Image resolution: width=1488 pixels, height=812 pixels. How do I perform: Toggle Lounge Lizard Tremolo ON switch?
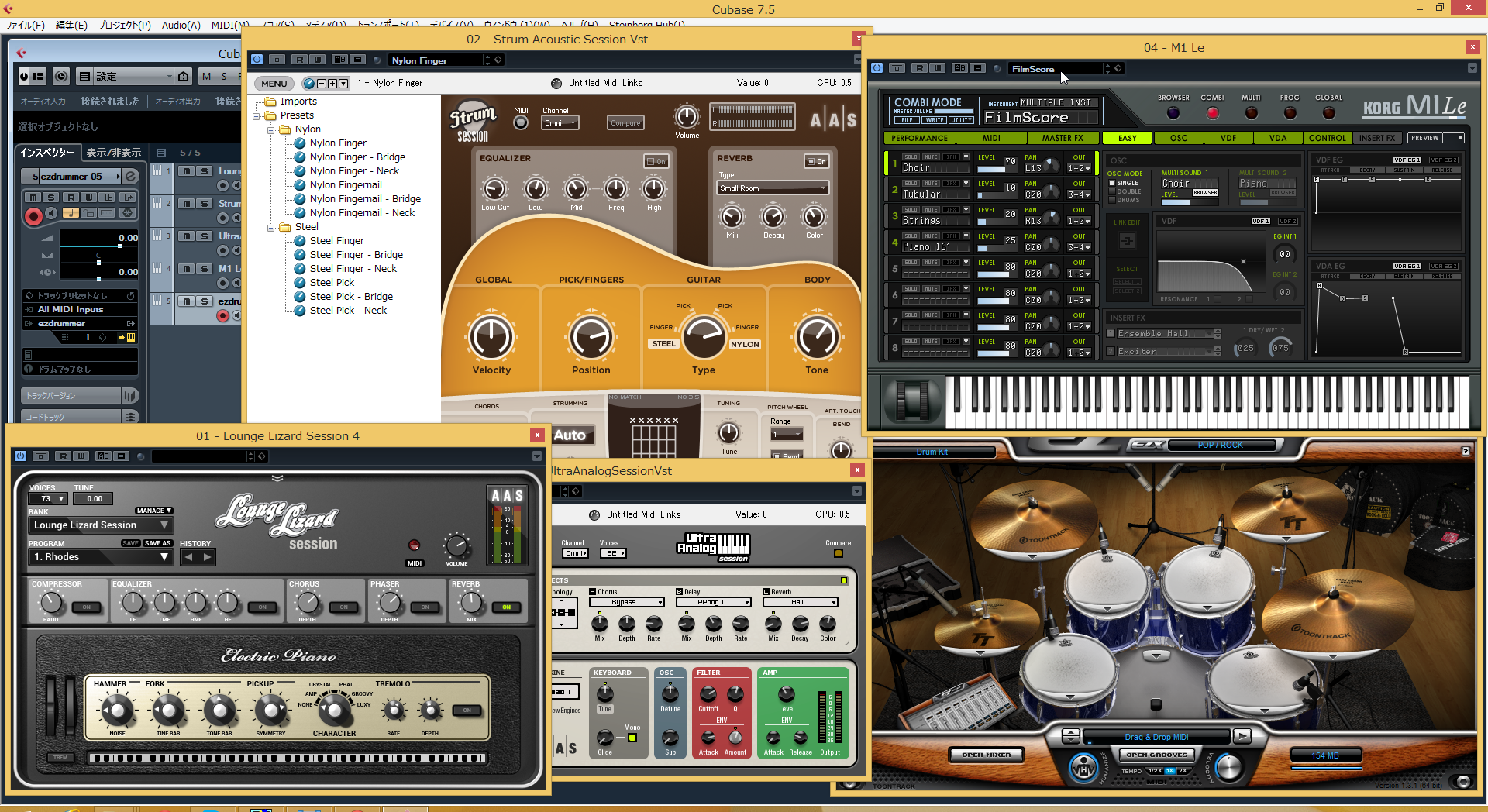coord(467,710)
